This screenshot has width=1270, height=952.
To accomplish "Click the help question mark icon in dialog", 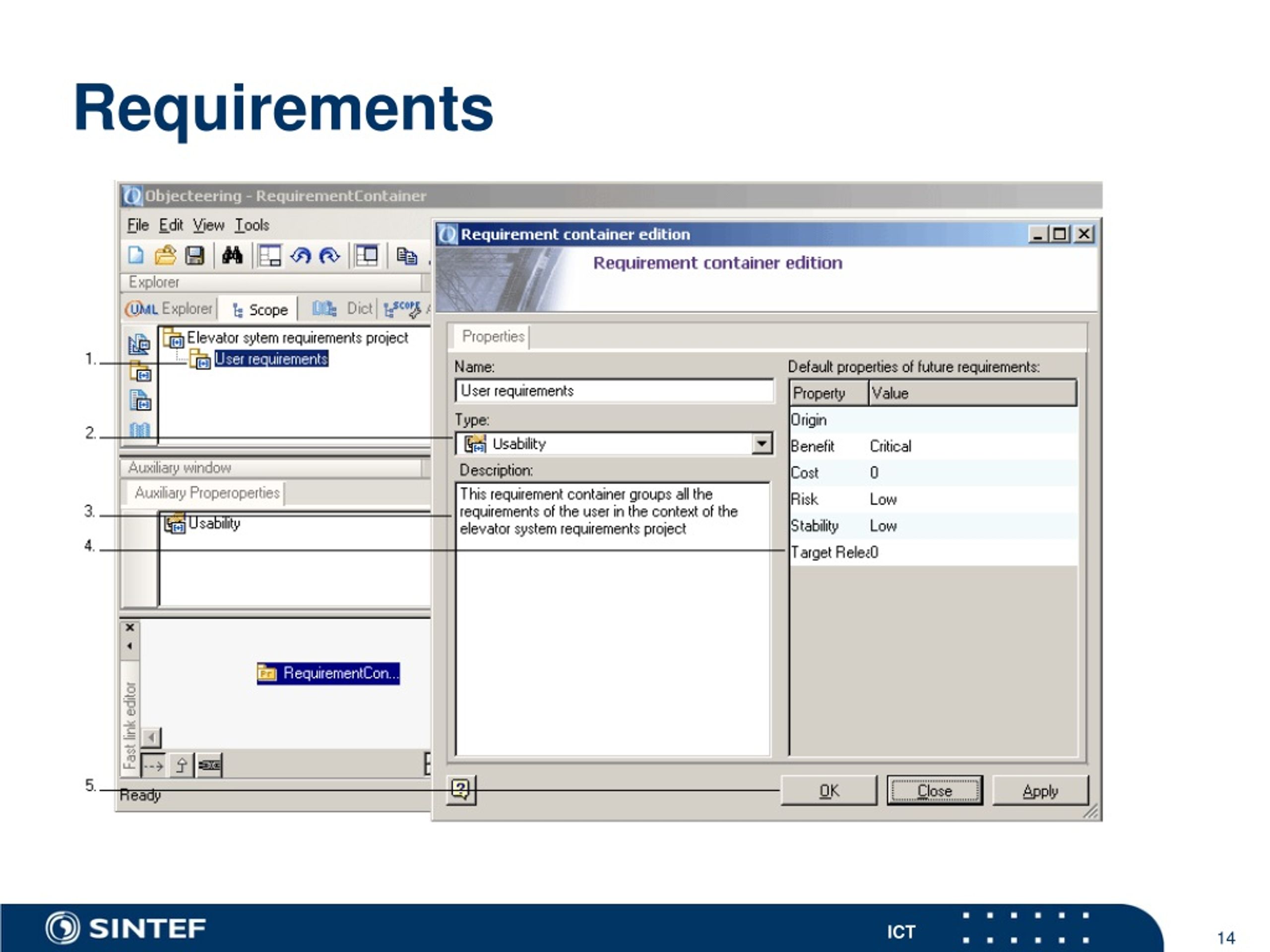I will [461, 789].
